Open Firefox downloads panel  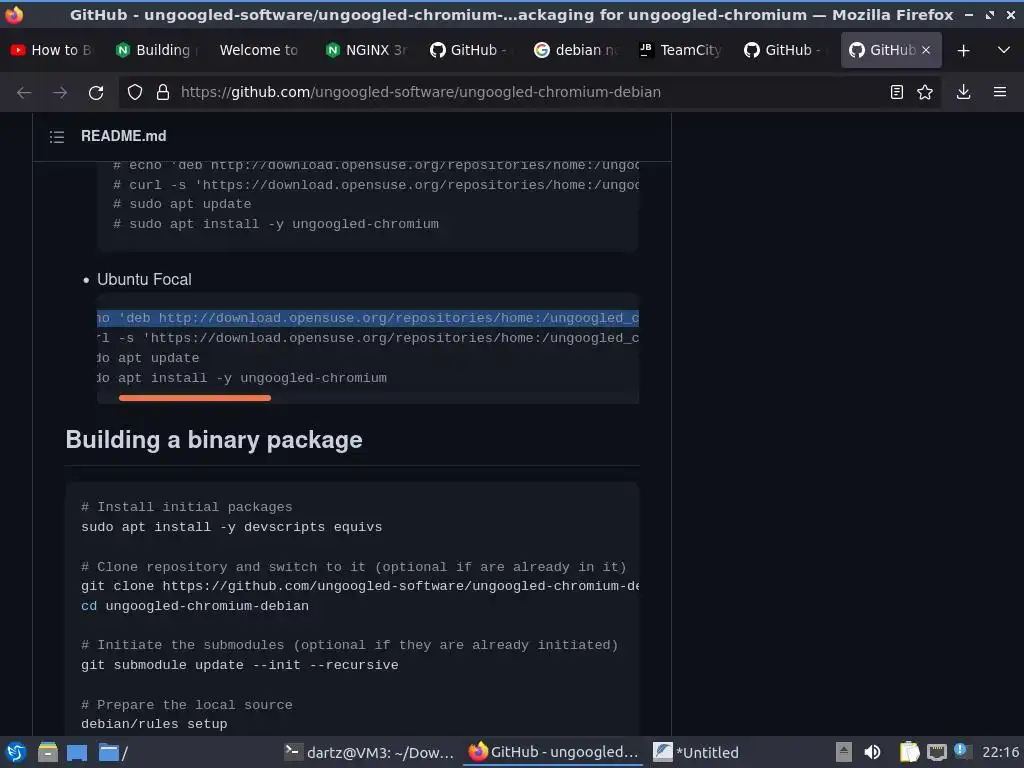pos(963,92)
